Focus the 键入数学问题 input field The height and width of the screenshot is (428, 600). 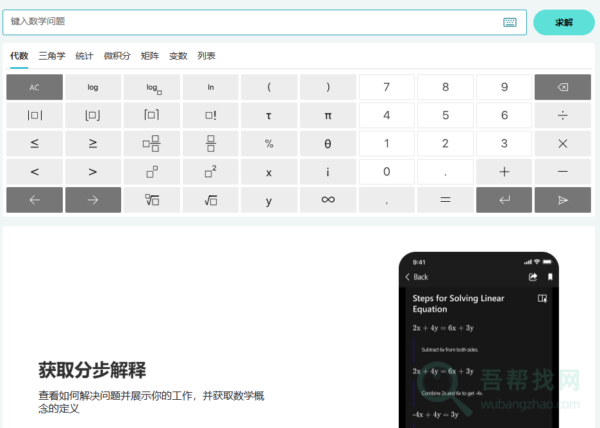[x=250, y=22]
